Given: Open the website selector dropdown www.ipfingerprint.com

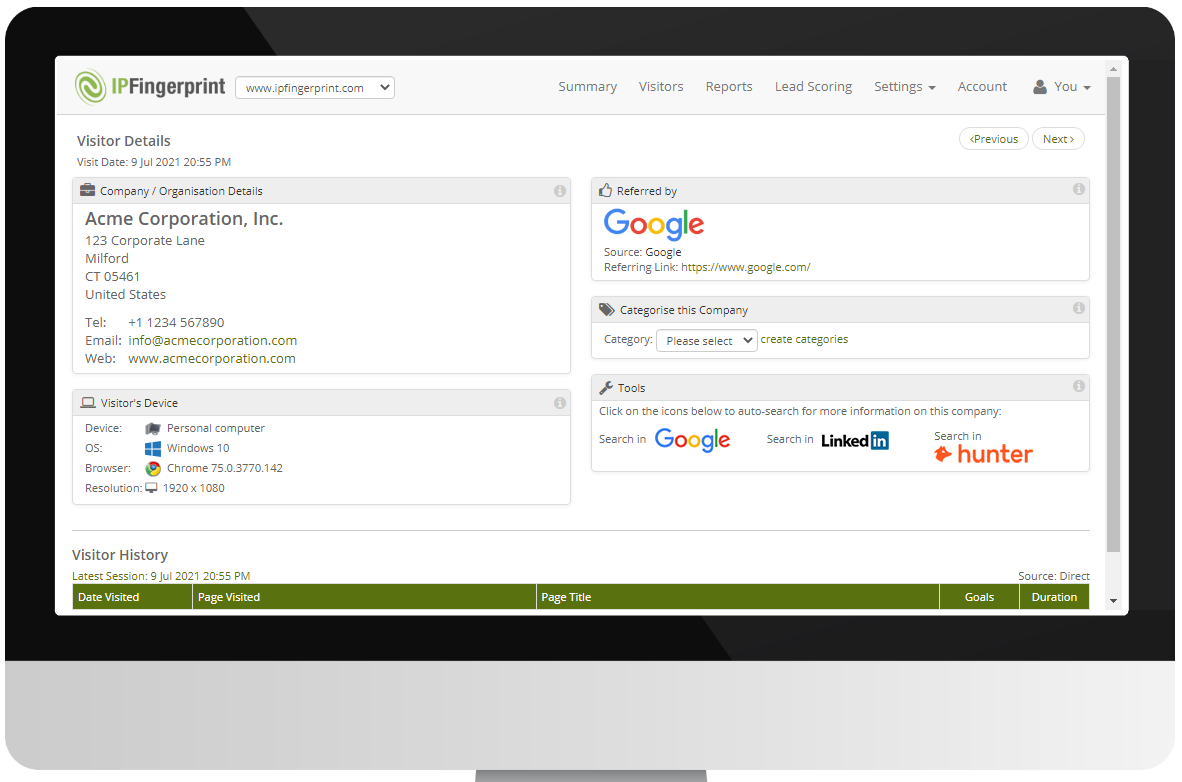Looking at the screenshot, I should click(315, 87).
